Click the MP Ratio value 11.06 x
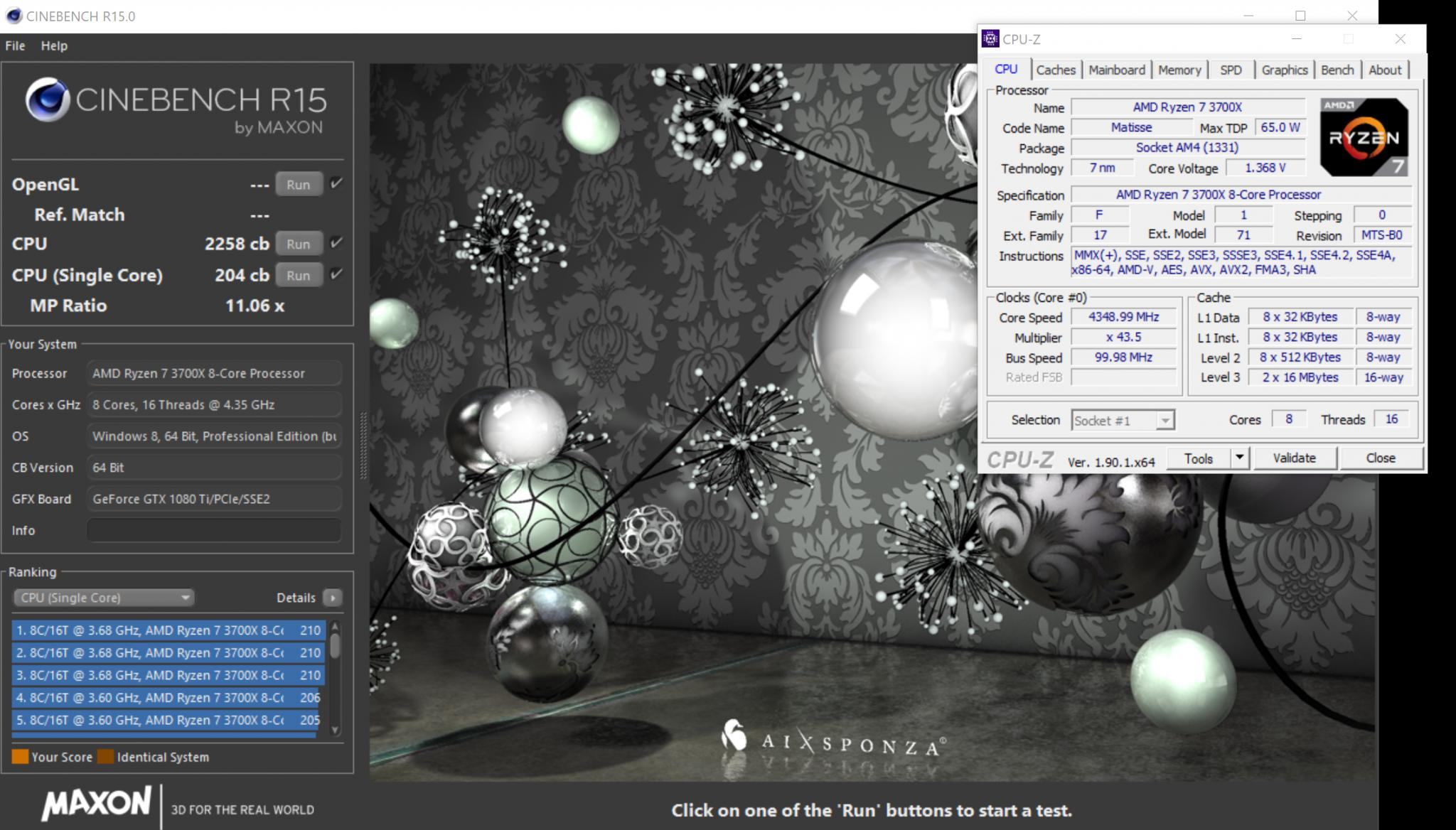The width and height of the screenshot is (1456, 830). (255, 306)
